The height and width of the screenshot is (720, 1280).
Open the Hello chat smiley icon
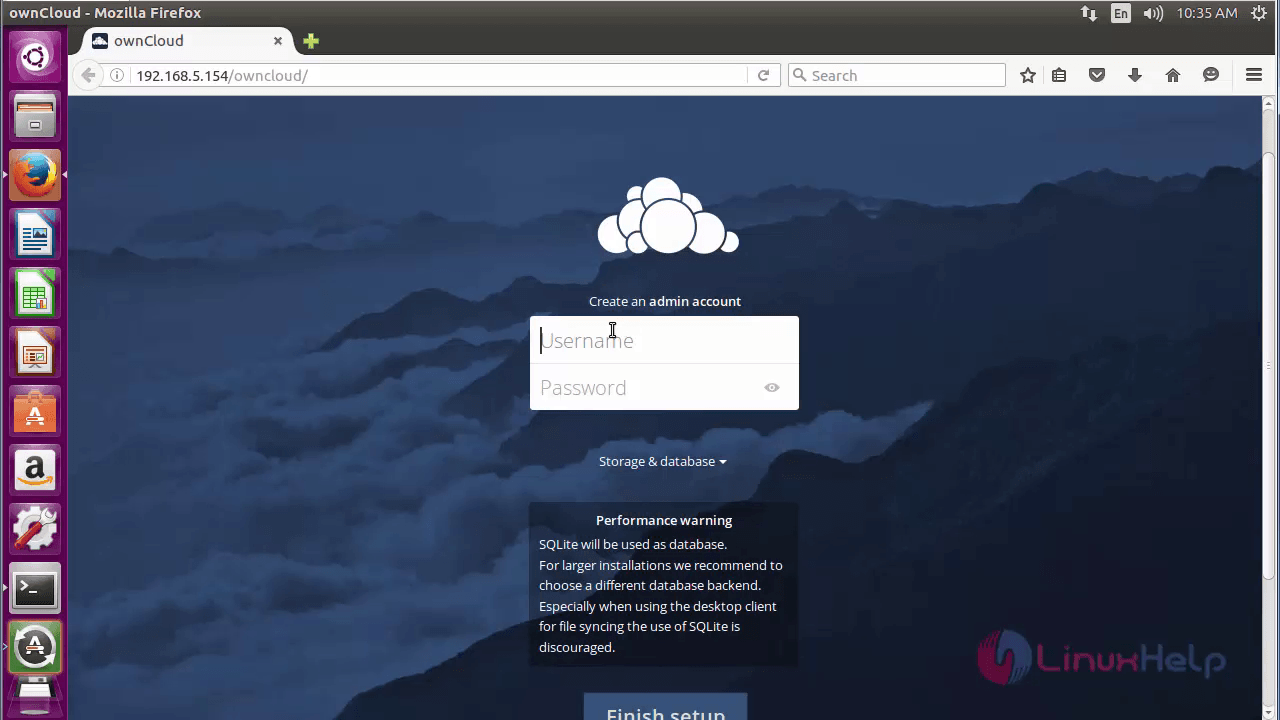click(x=1211, y=75)
